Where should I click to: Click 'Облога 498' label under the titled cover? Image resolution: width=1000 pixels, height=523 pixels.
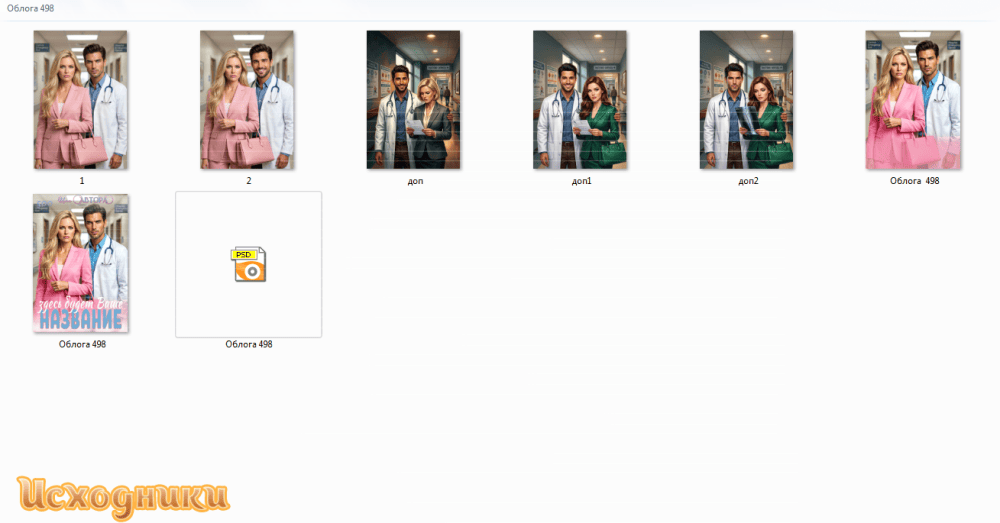point(82,344)
